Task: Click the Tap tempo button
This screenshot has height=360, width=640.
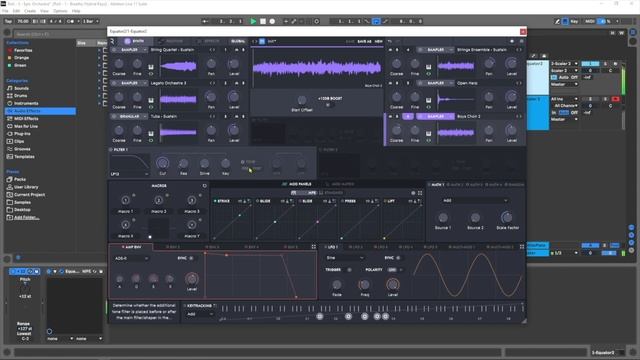Action: click(x=9, y=21)
